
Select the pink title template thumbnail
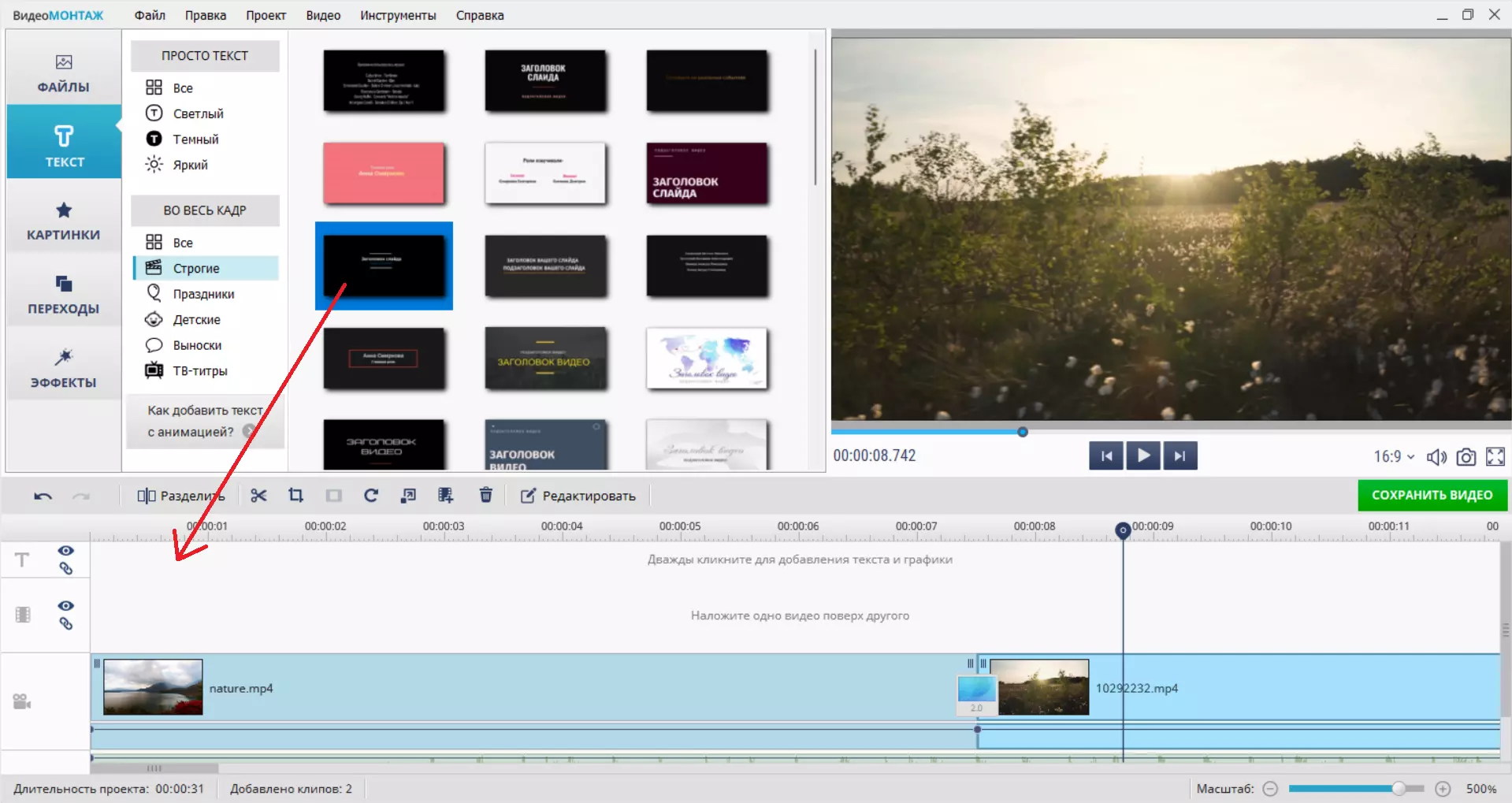[384, 173]
